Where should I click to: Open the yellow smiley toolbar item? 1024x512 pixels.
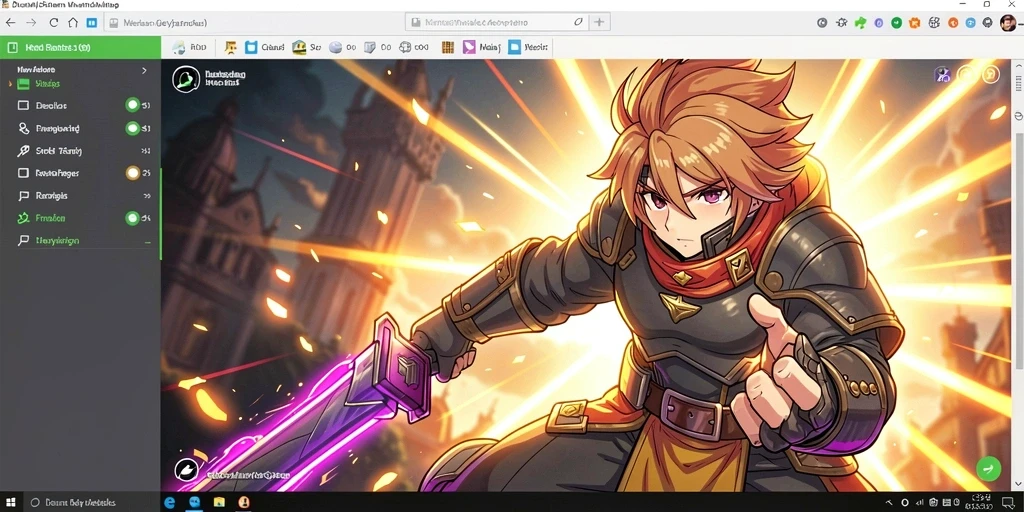coord(307,47)
